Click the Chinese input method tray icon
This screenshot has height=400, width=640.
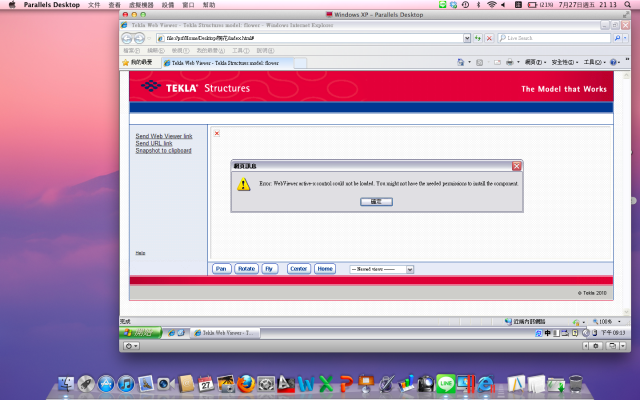coord(548,333)
